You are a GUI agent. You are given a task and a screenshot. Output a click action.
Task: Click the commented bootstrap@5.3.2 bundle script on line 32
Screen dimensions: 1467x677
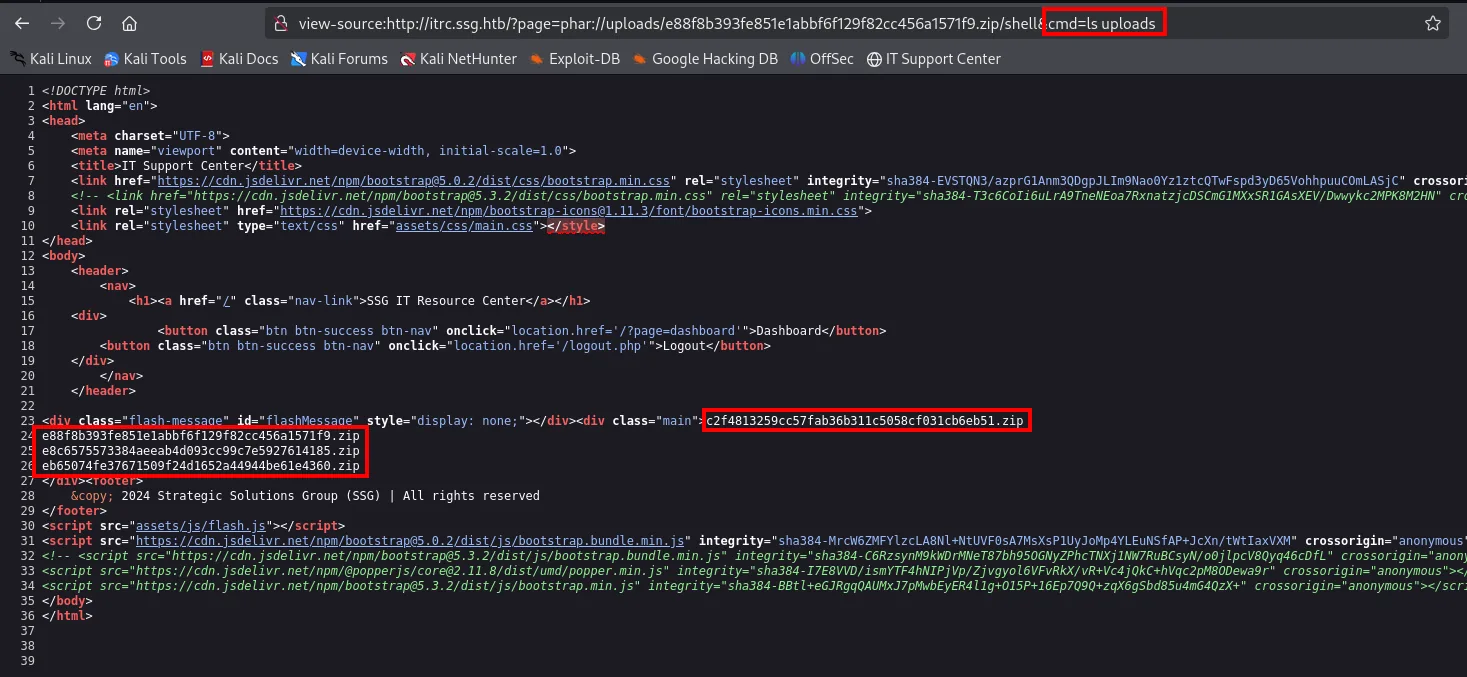pos(754,556)
